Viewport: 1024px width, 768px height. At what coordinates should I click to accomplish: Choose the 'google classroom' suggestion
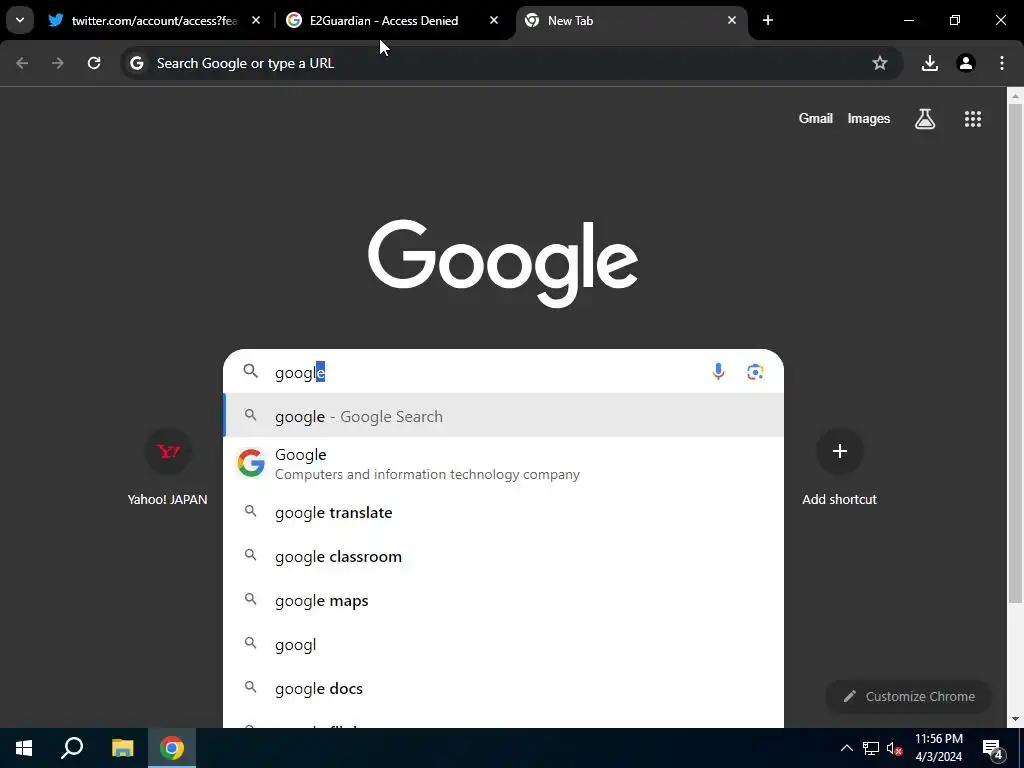504,556
